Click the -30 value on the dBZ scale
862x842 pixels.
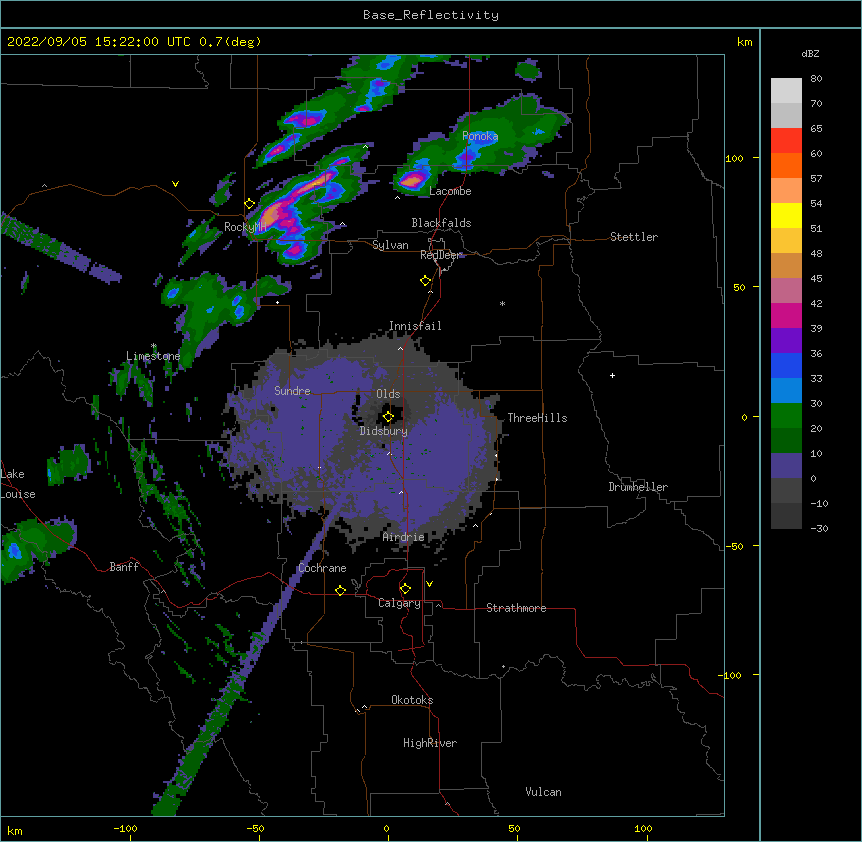coord(819,528)
